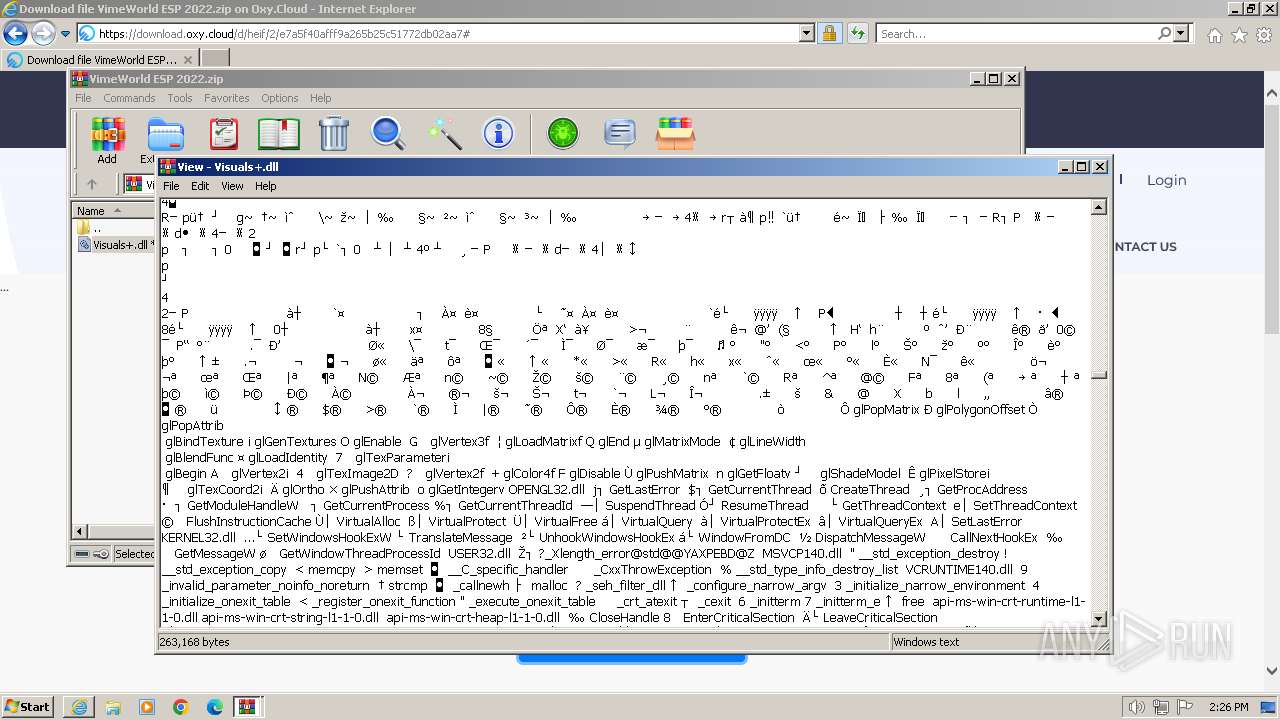Screen dimensions: 1280x720
Task: Click the IE Home icon
Action: (1214, 35)
